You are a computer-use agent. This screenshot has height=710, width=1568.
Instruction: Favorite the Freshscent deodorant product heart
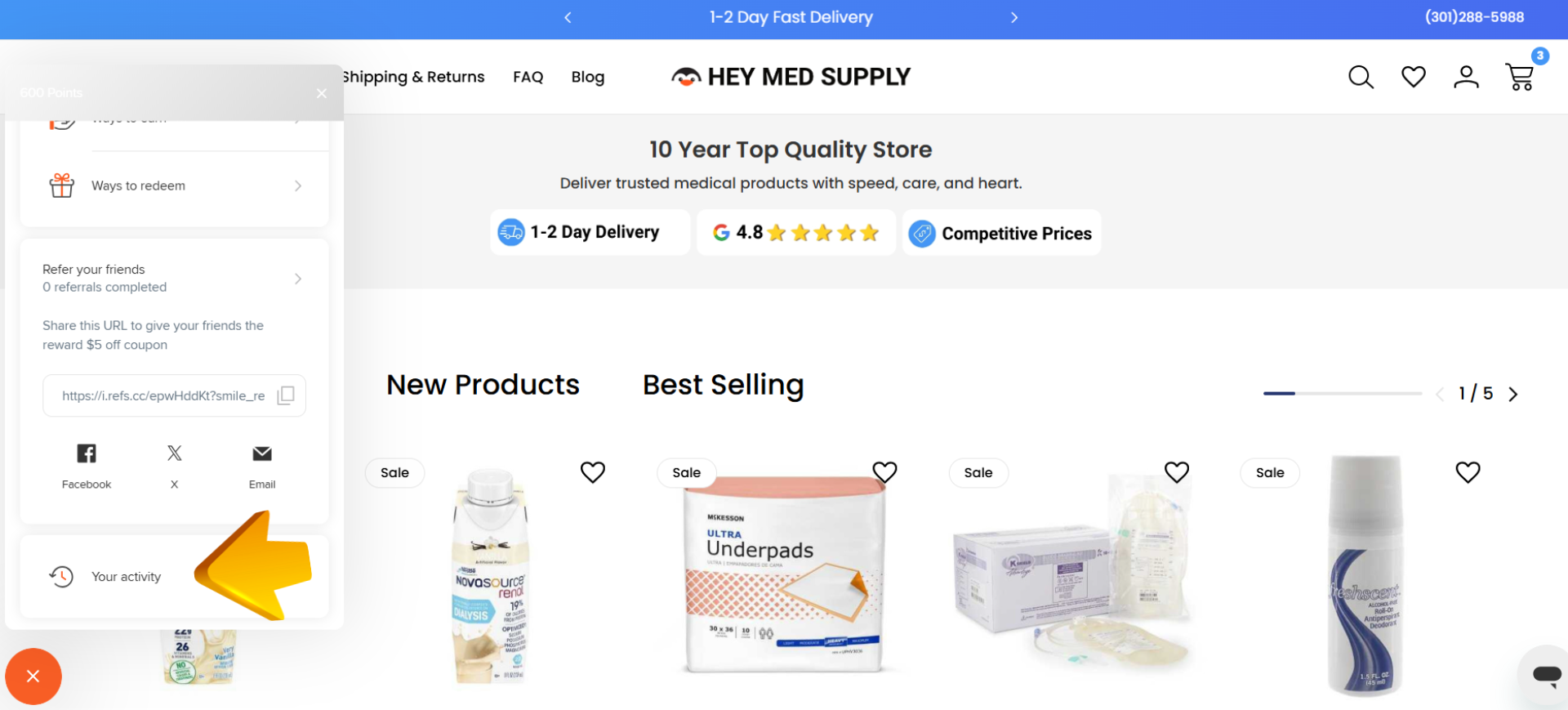[x=1468, y=472]
